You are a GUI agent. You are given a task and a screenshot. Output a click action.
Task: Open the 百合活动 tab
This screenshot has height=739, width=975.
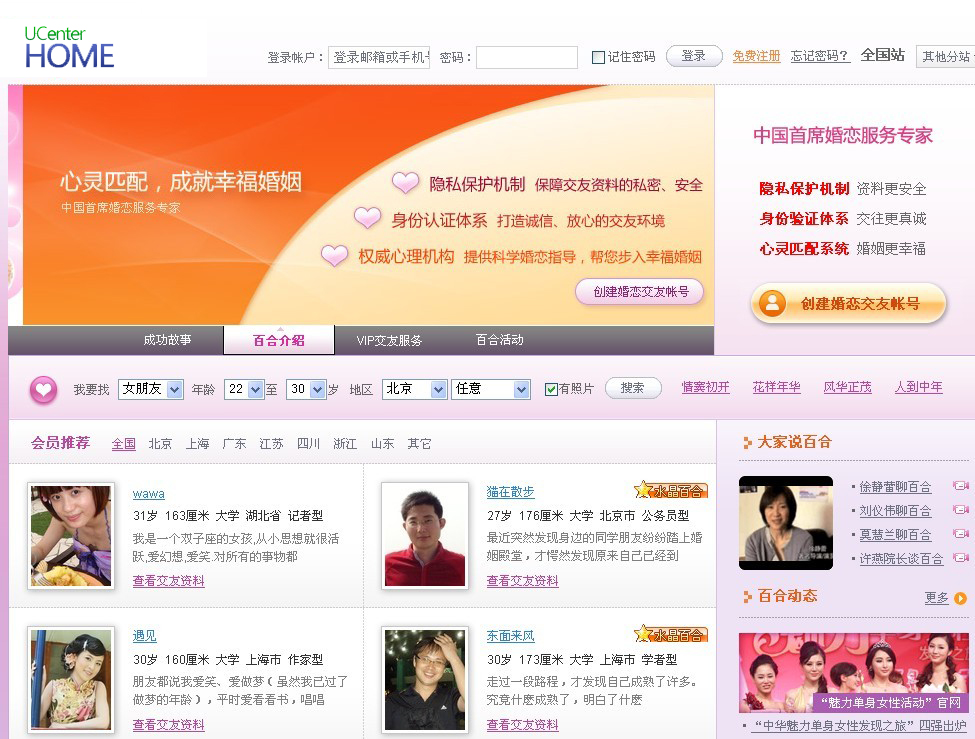pos(499,340)
